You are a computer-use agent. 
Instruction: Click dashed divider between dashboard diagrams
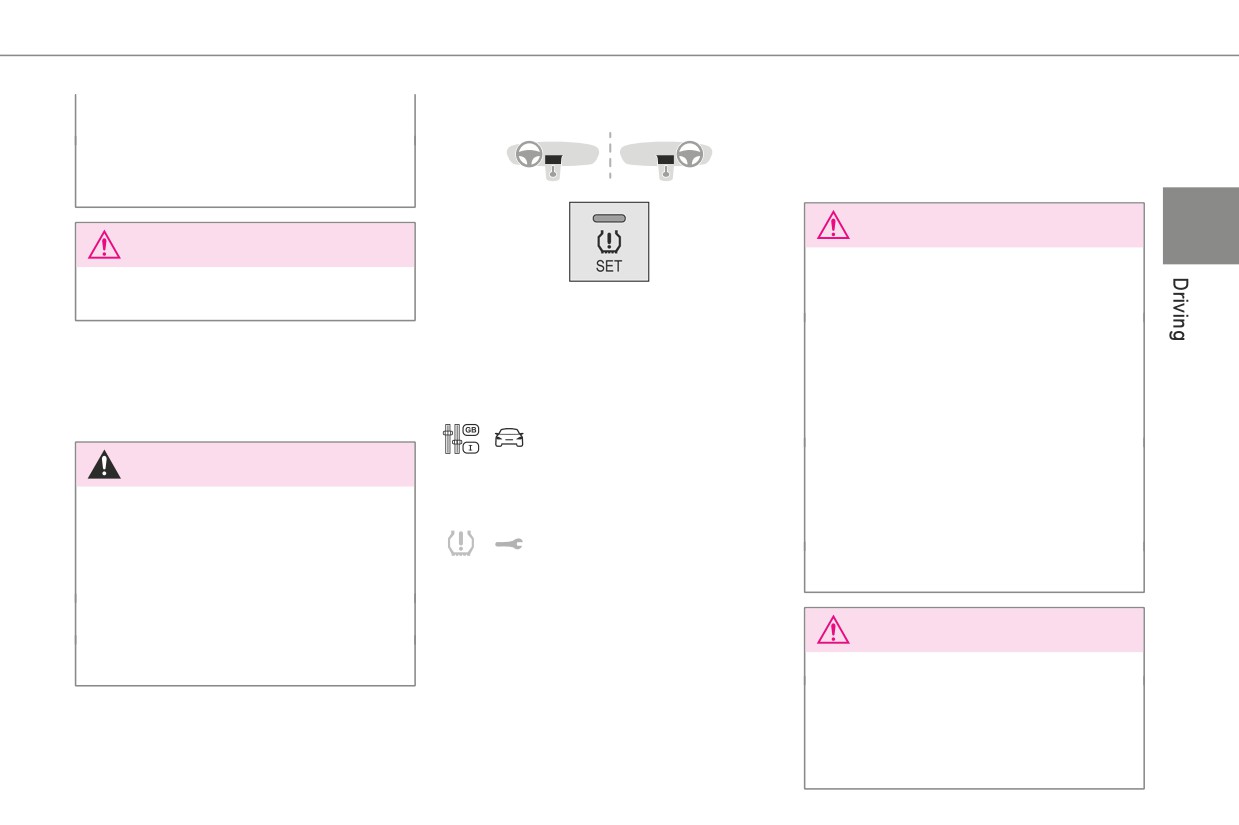coord(609,154)
